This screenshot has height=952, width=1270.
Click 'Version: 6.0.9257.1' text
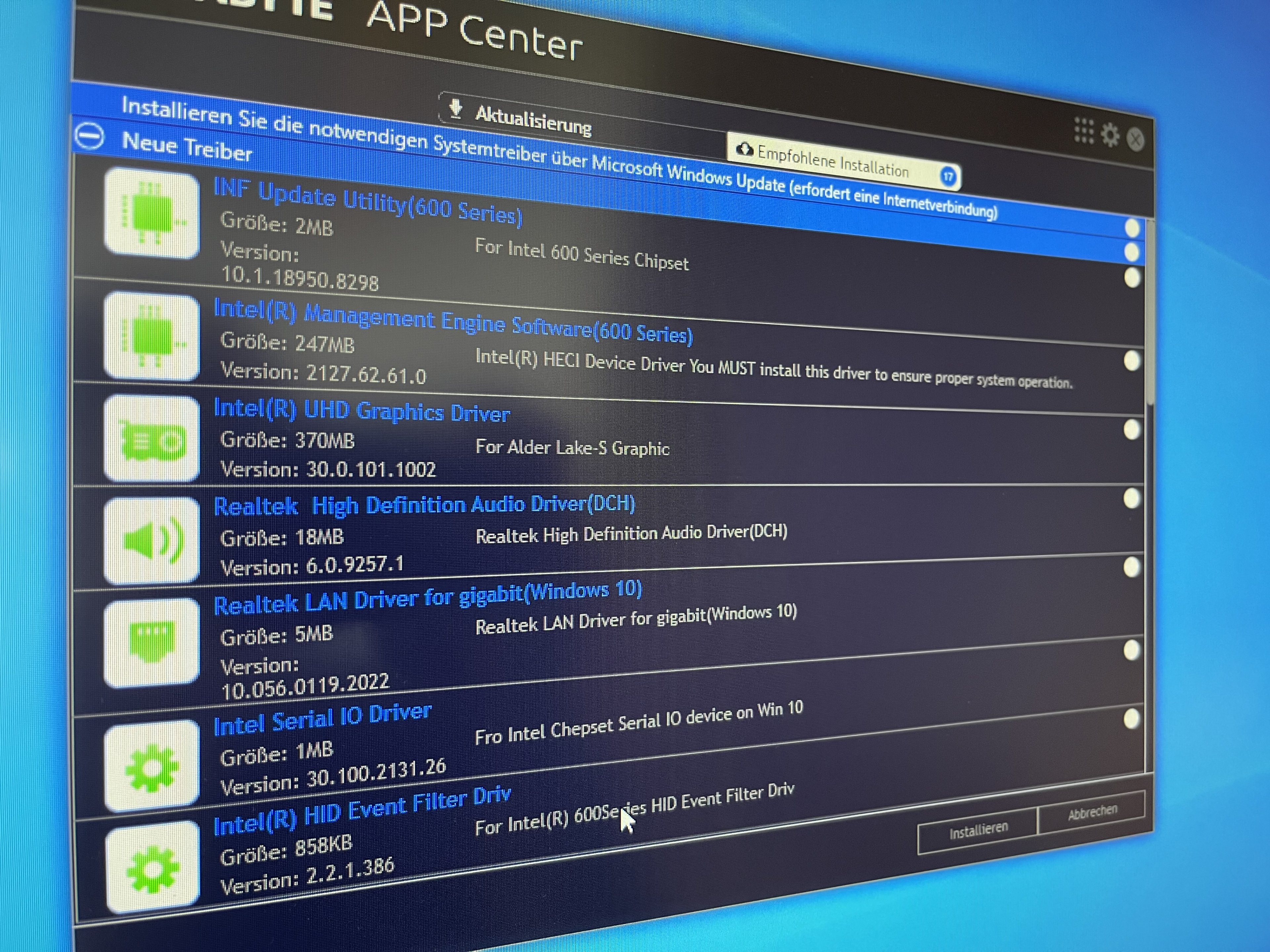click(312, 566)
